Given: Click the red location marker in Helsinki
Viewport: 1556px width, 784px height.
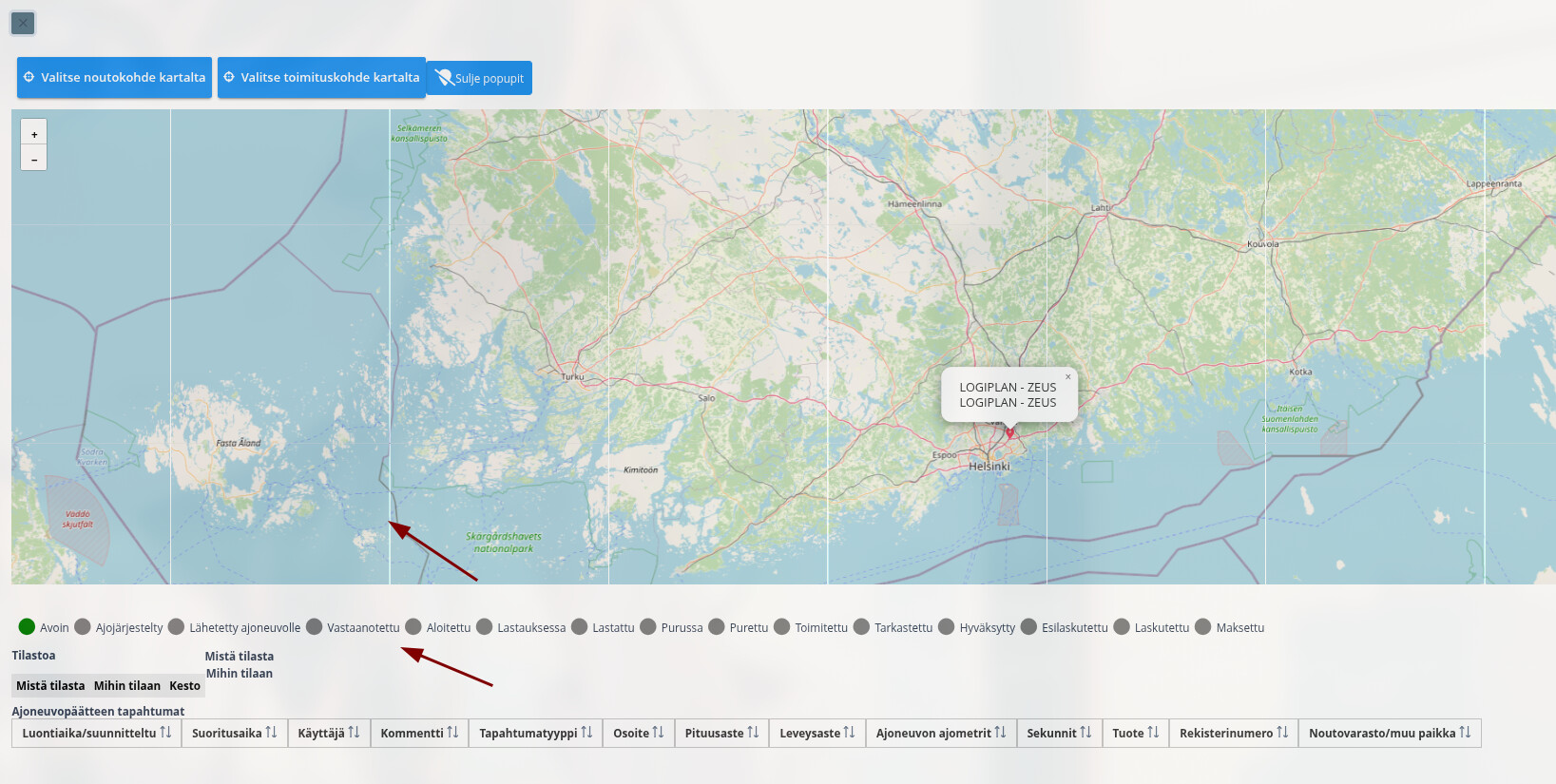Looking at the screenshot, I should point(1009,432).
